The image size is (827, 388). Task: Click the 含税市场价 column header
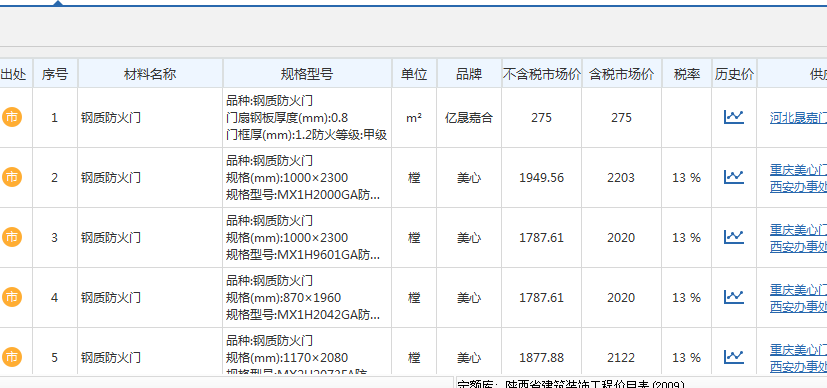621,74
